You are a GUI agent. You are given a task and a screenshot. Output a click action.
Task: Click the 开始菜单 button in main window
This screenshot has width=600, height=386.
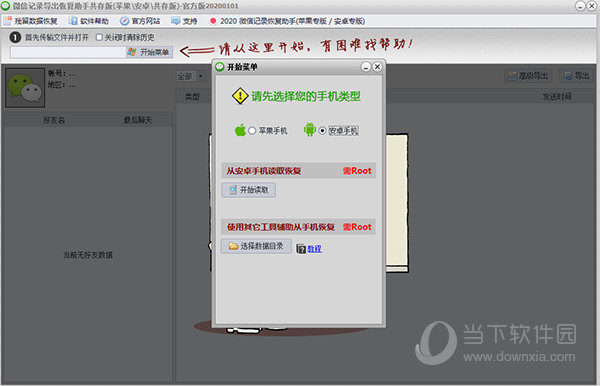pos(150,52)
